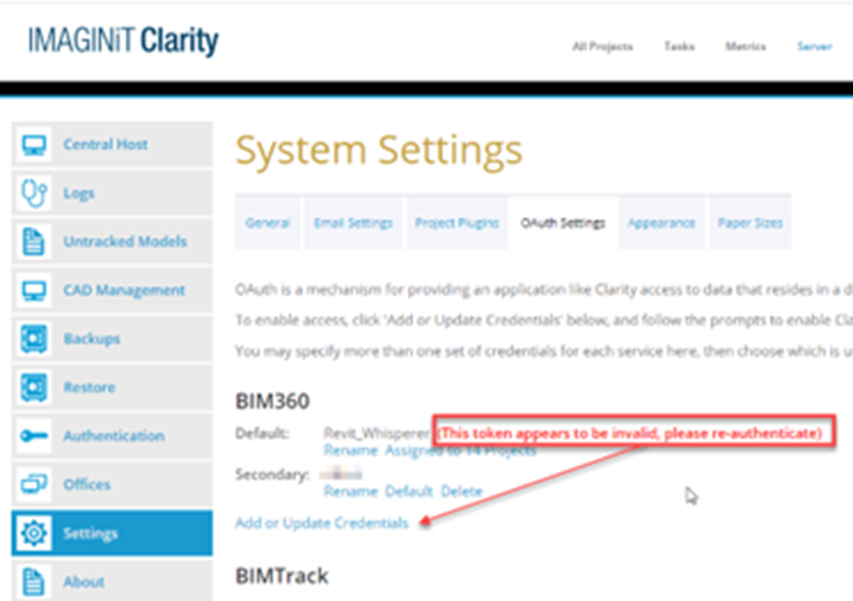Click the Central Host monitor icon
Image resolution: width=853 pixels, height=601 pixels.
34,144
